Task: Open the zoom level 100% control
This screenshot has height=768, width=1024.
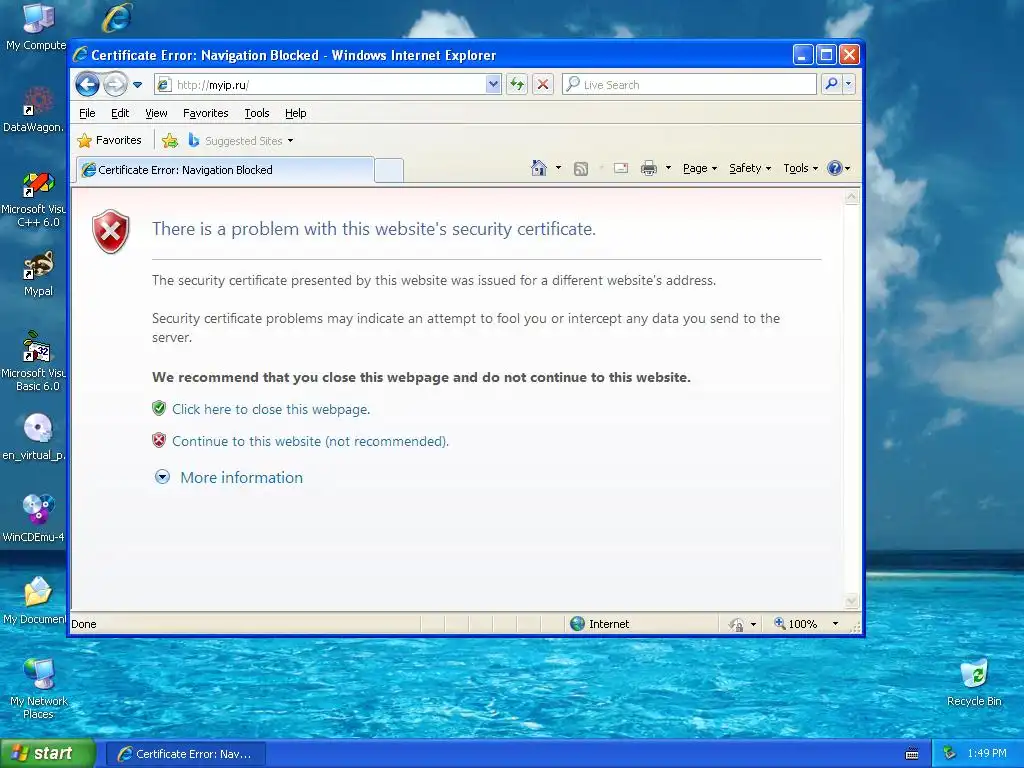Action: coord(795,624)
